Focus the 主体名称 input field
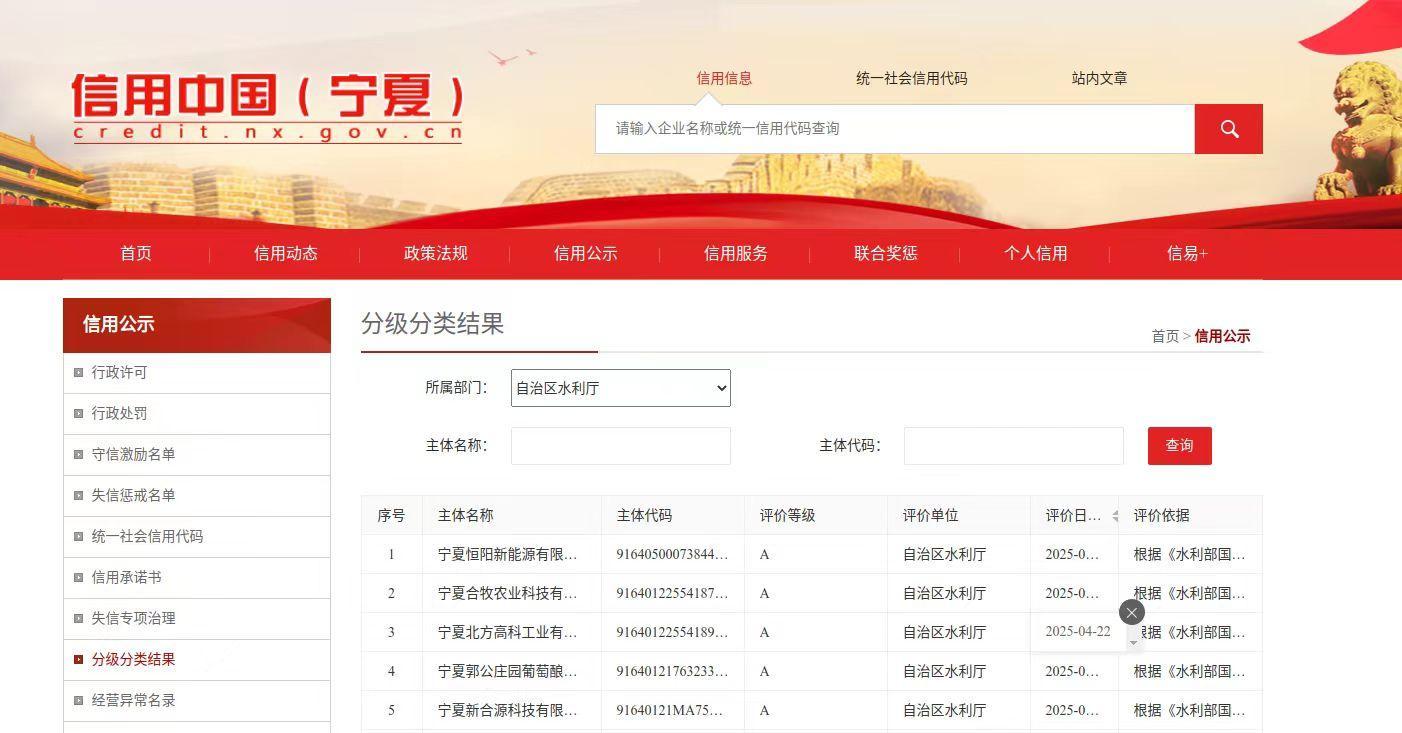The image size is (1402, 733). pyautogui.click(x=620, y=446)
